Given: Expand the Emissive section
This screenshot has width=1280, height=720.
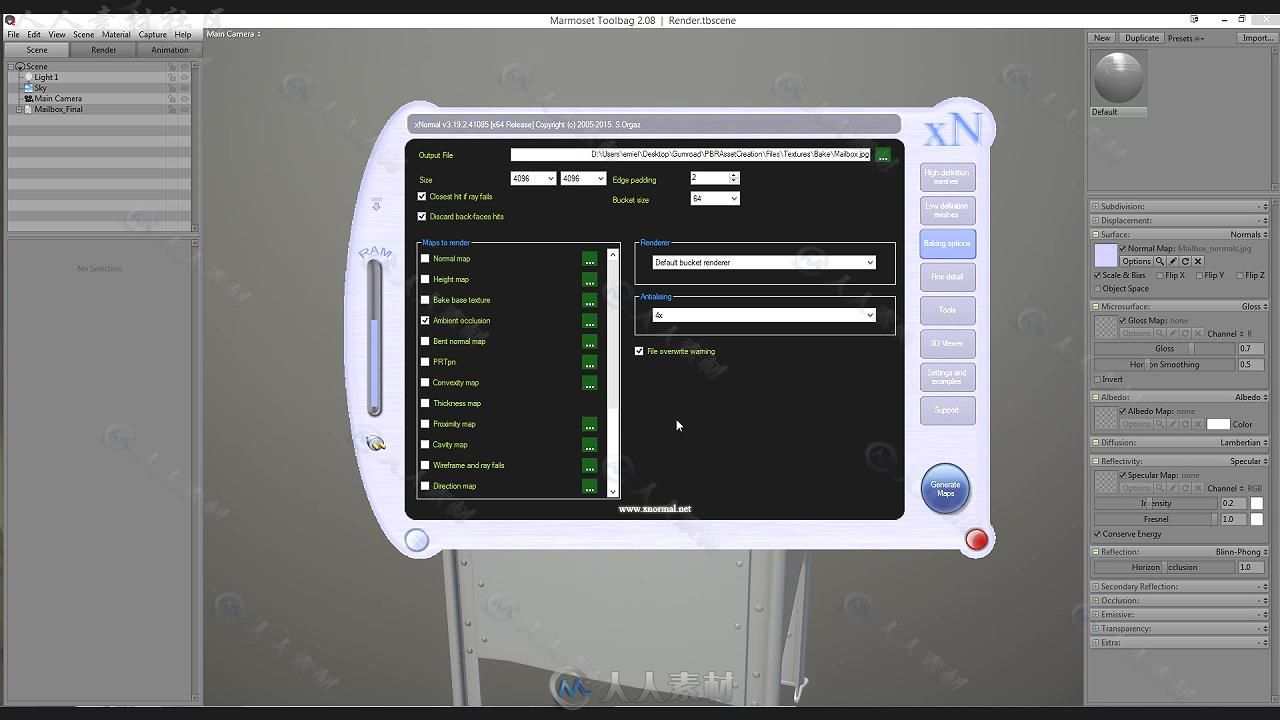Looking at the screenshot, I should [1095, 615].
